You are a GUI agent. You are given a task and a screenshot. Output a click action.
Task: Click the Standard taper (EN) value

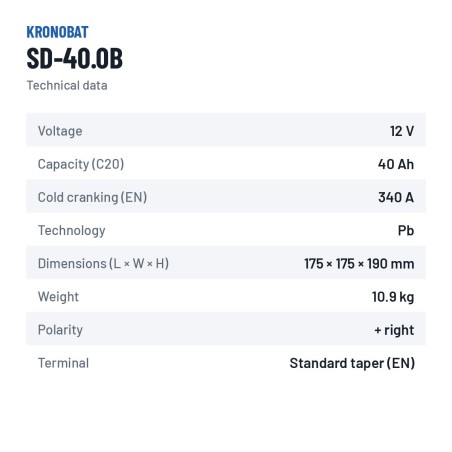[352, 363]
